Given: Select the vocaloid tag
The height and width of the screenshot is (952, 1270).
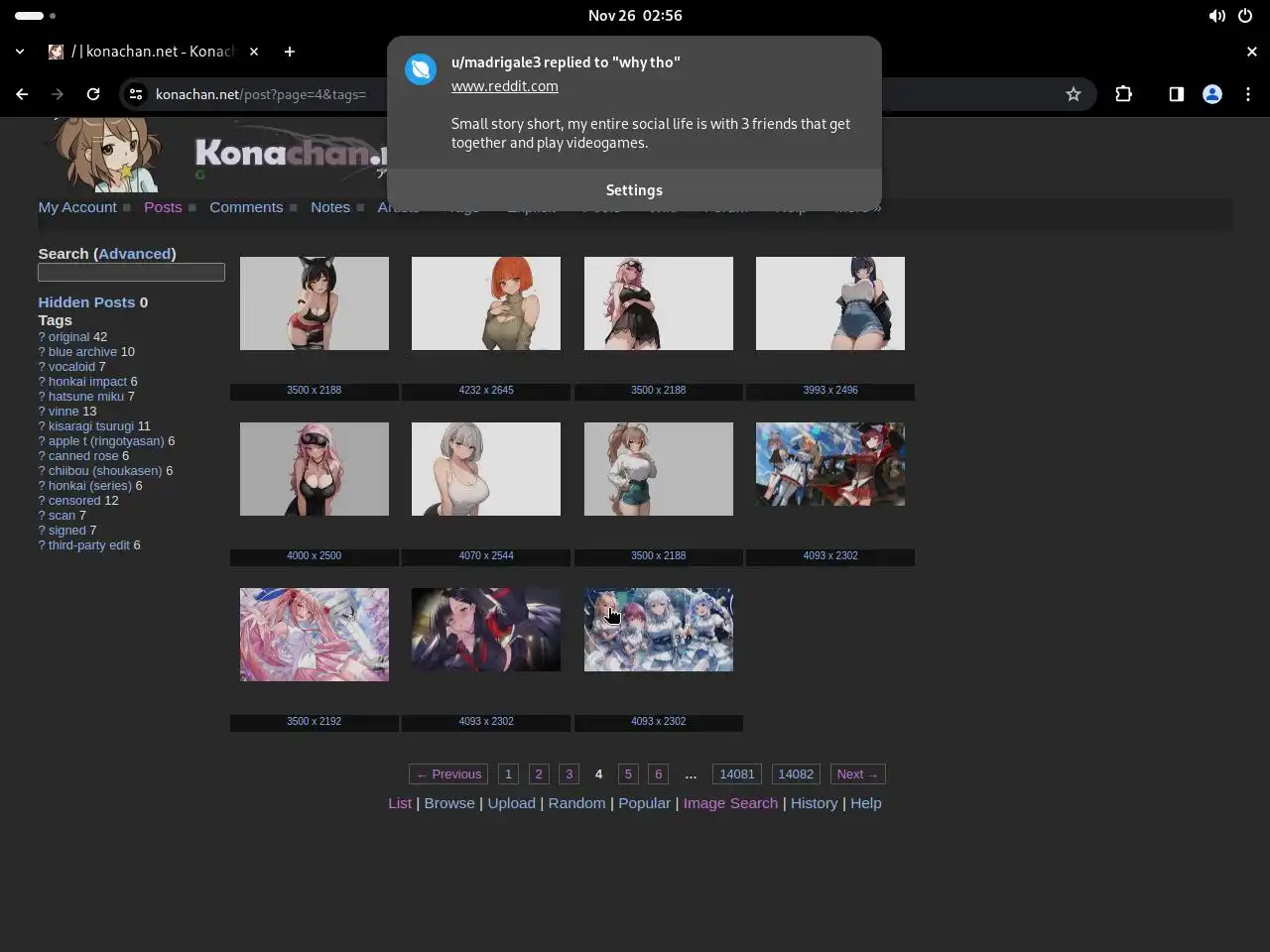Looking at the screenshot, I should coord(71,367).
